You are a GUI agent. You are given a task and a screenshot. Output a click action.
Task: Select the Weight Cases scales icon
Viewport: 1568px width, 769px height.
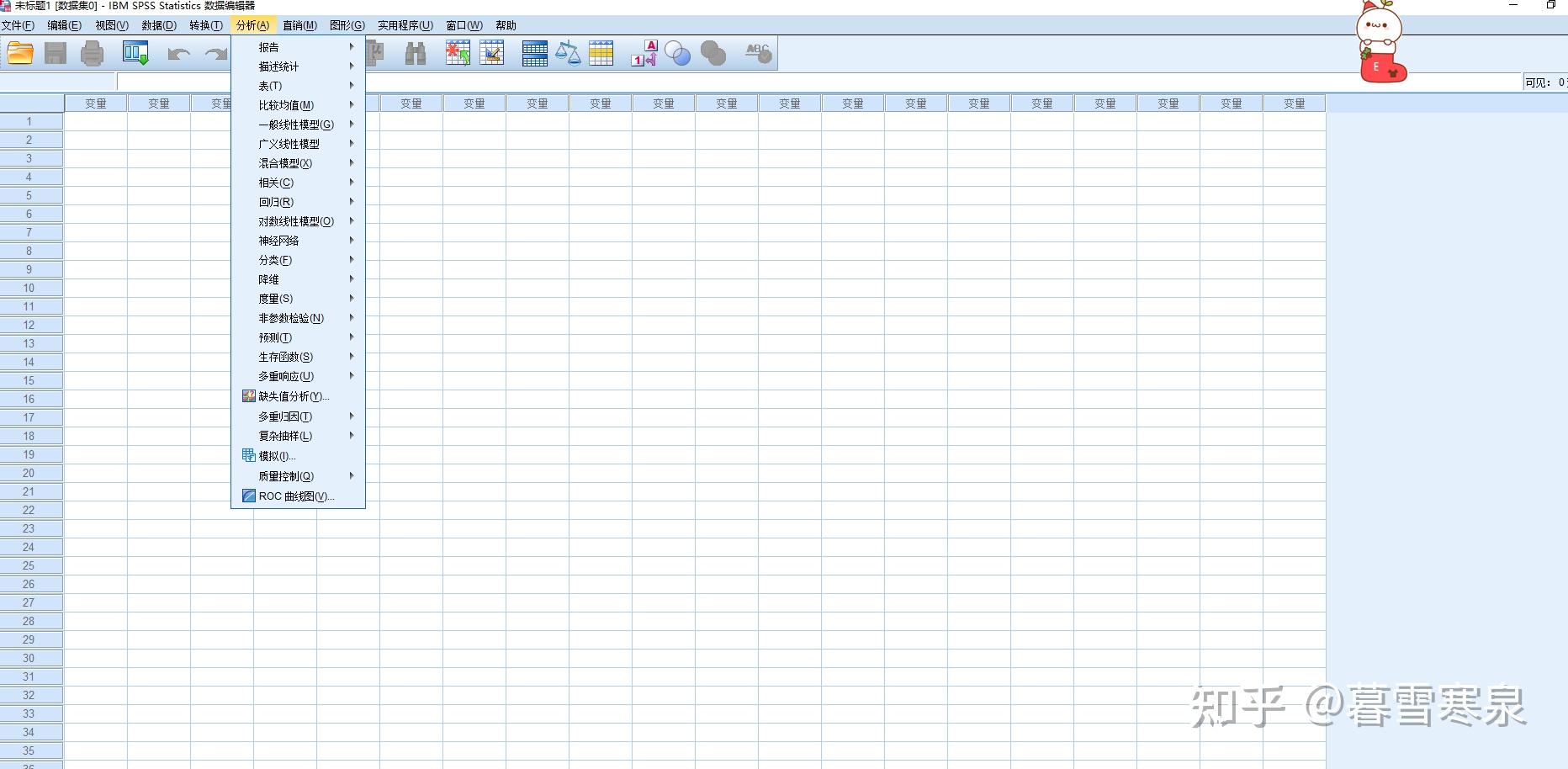pos(569,52)
